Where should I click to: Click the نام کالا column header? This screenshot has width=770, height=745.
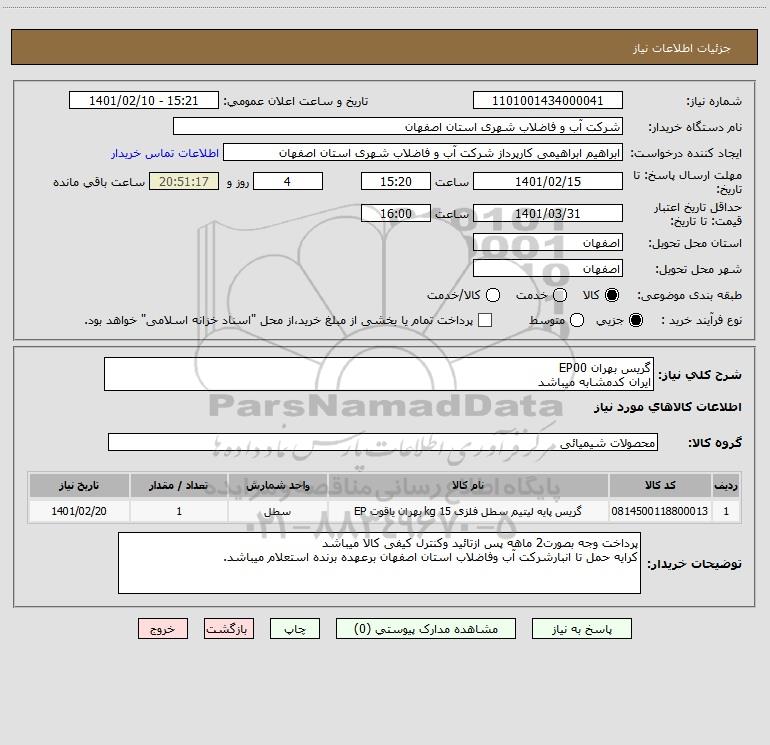pyautogui.click(x=468, y=485)
